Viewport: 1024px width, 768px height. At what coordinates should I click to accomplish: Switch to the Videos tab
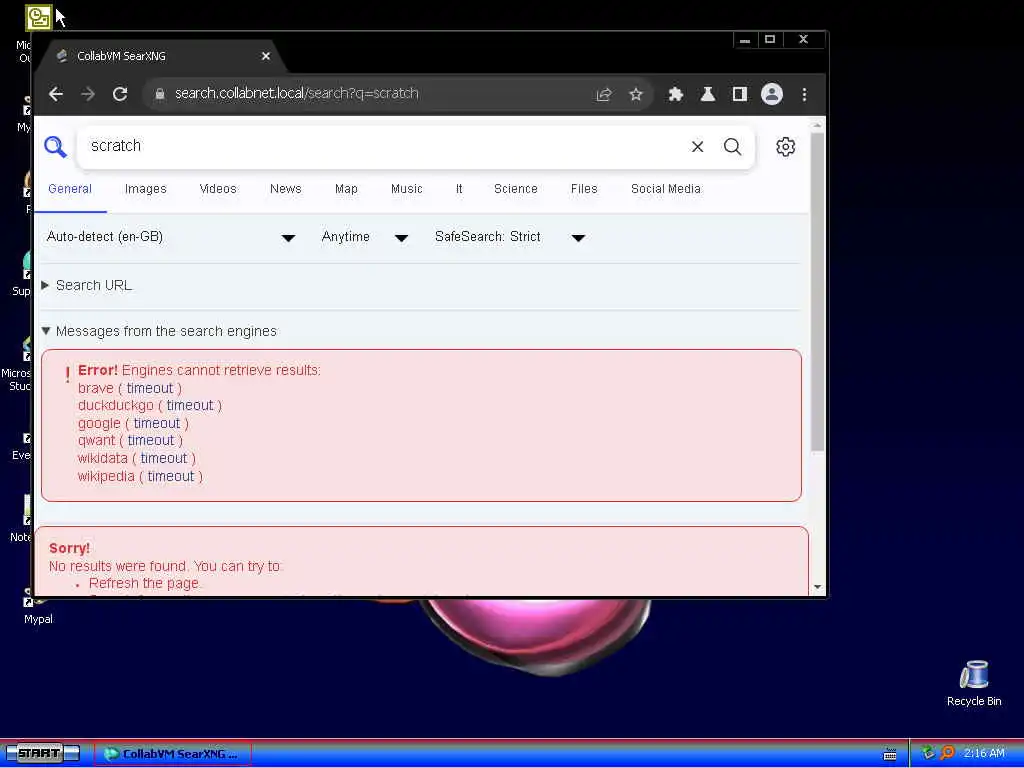click(218, 189)
